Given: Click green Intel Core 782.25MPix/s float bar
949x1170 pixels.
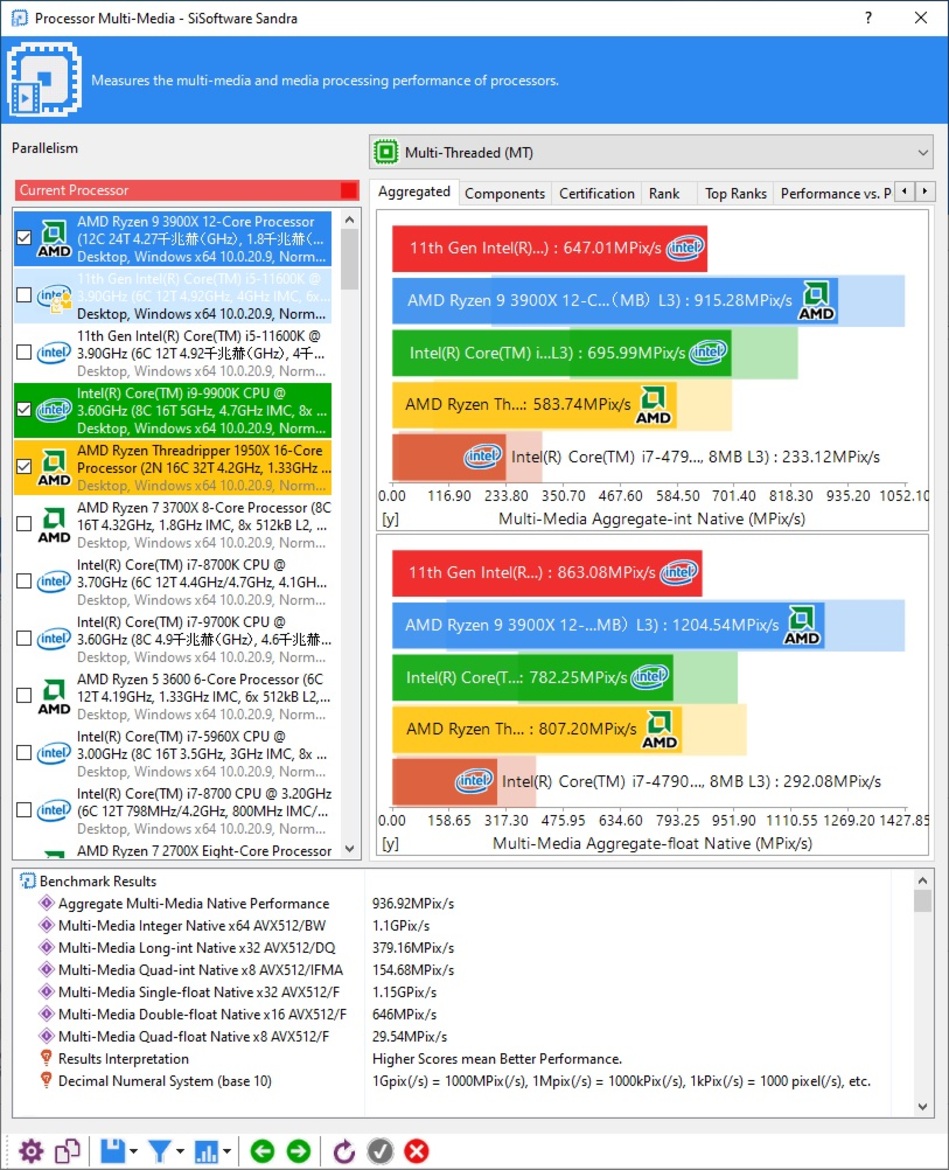Looking at the screenshot, I should pyautogui.click(x=532, y=678).
